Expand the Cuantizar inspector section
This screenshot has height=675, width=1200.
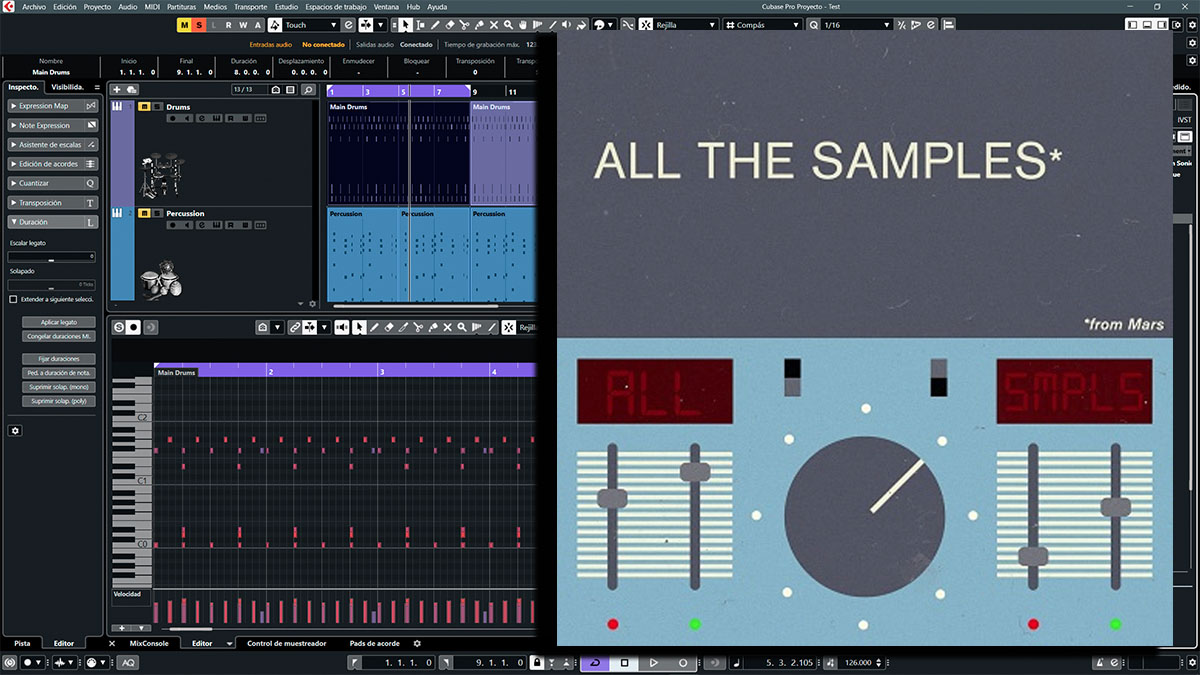coord(53,183)
